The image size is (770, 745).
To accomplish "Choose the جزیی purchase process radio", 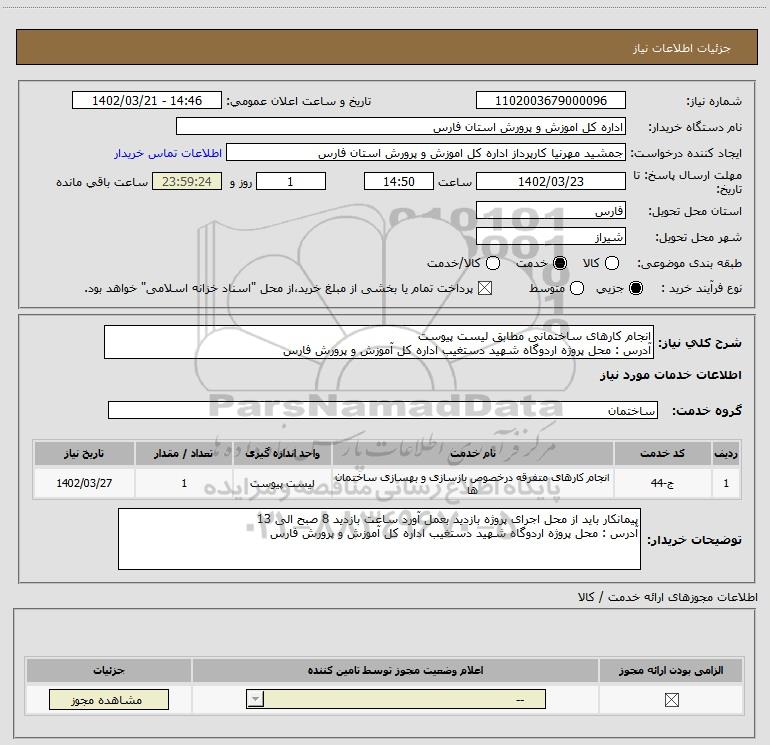I will coord(636,288).
